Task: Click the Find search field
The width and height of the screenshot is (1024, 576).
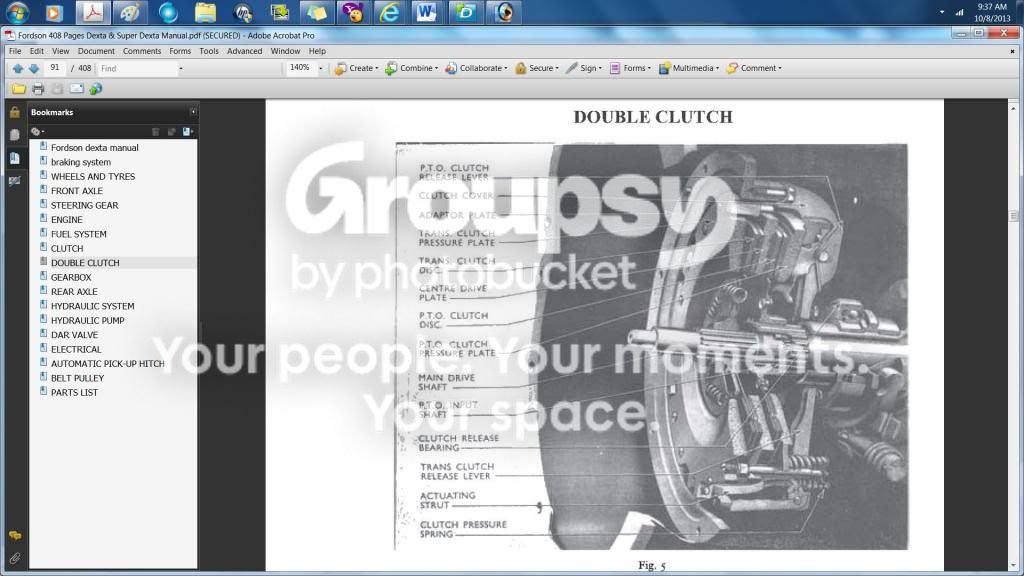Action: (x=137, y=69)
